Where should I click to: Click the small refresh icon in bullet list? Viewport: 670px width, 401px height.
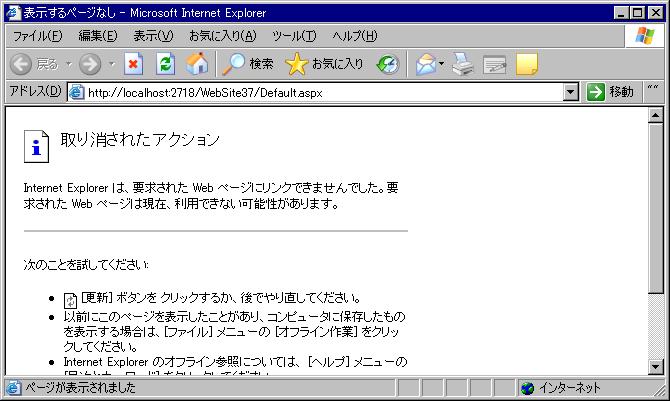[x=70, y=300]
